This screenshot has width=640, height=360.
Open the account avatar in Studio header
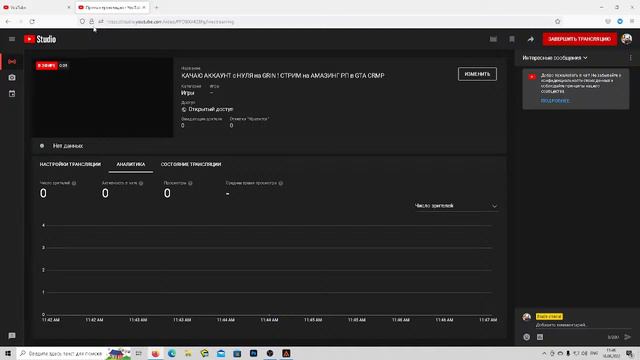pos(627,39)
